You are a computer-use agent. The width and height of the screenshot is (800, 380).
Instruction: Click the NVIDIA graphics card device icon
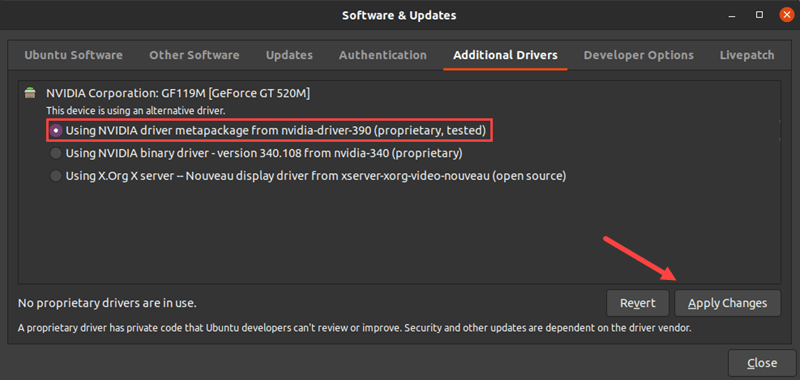(30, 93)
